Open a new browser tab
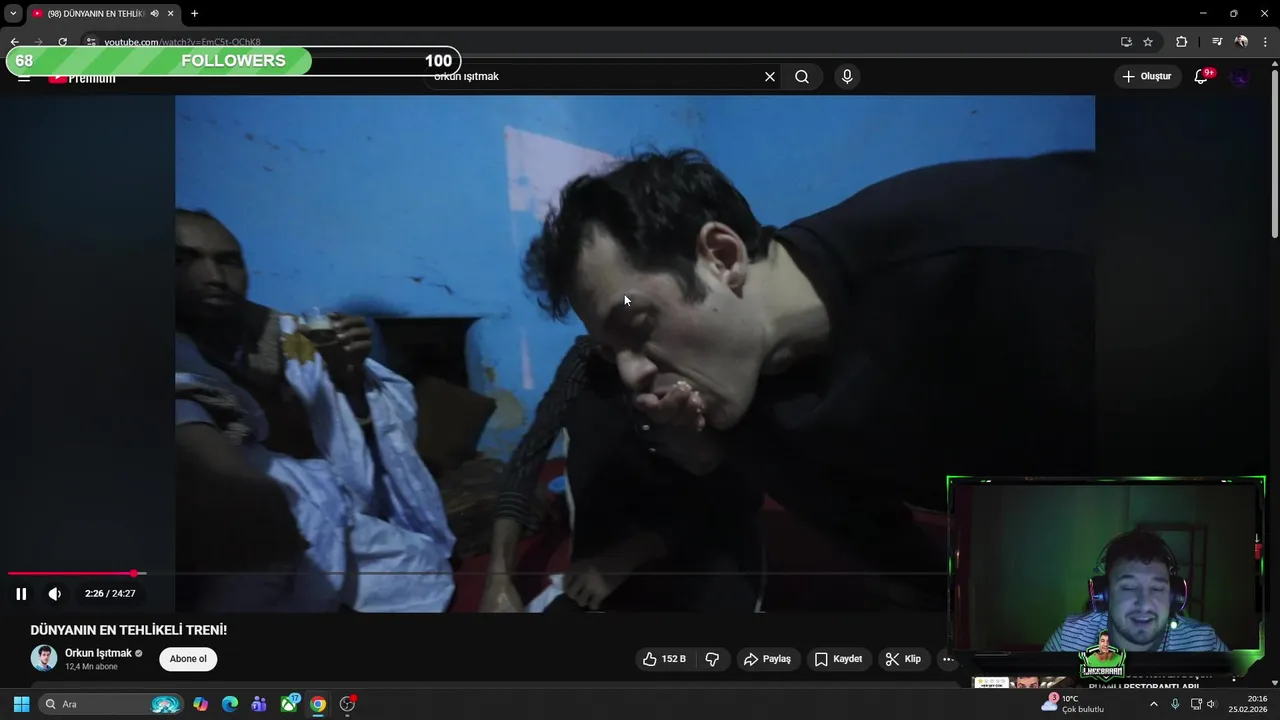 tap(194, 13)
